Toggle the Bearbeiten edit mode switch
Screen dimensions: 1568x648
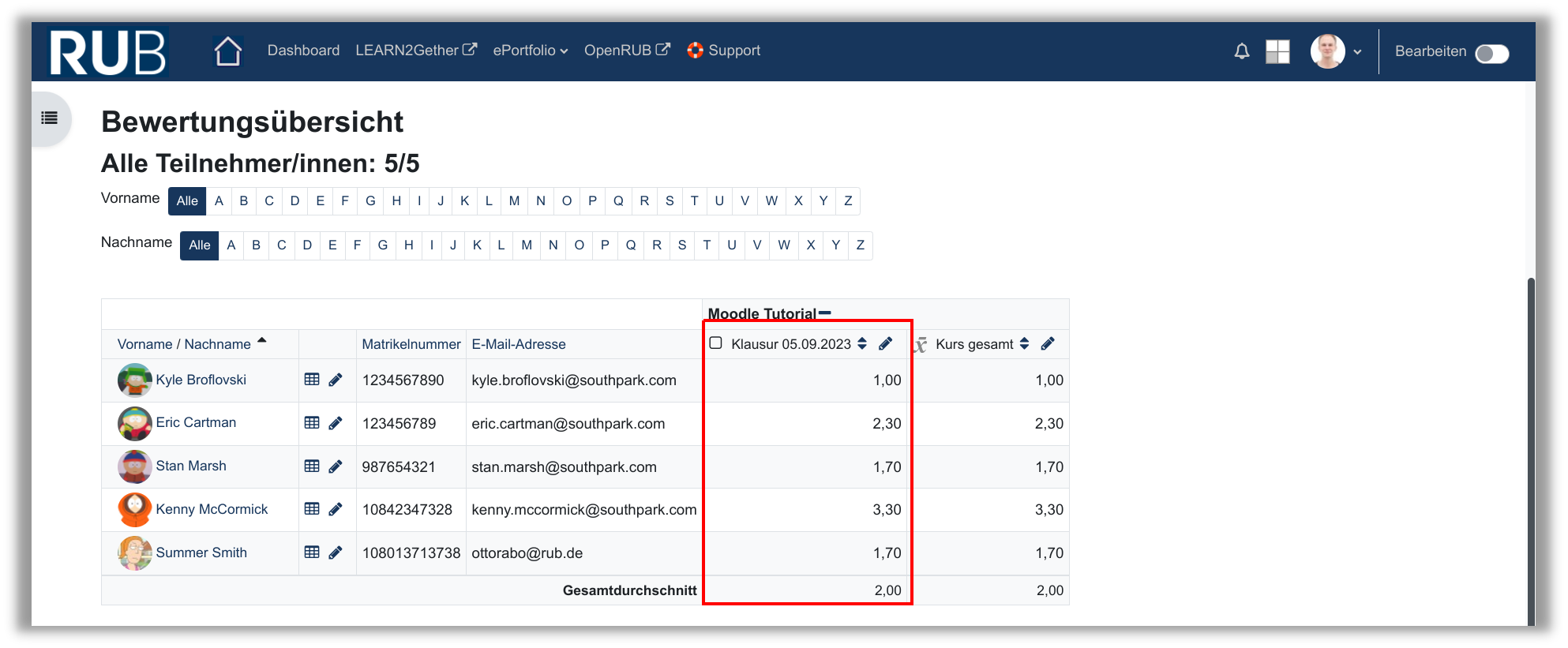point(1491,53)
